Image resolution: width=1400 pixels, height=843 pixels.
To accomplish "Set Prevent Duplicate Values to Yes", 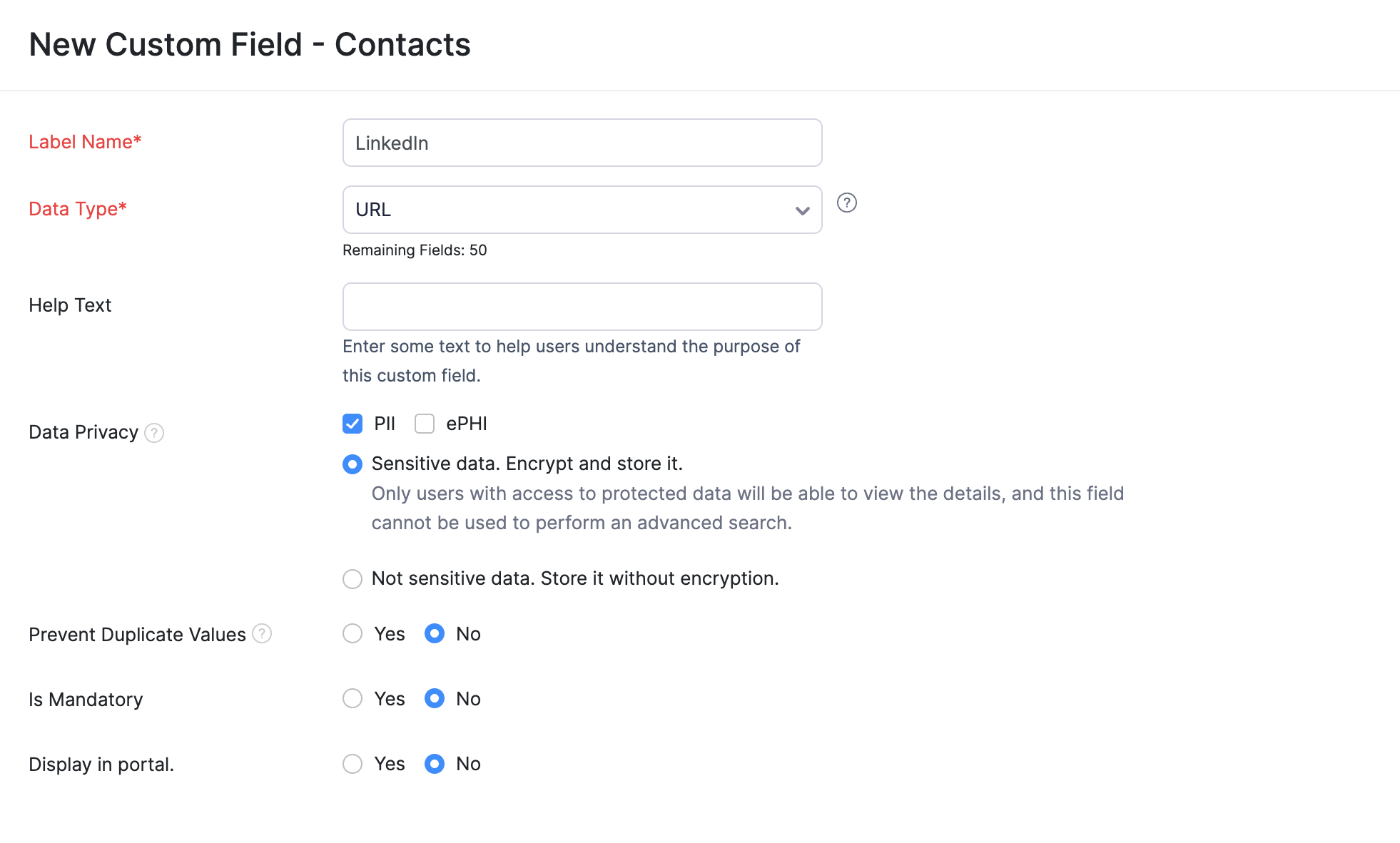I will coord(352,633).
